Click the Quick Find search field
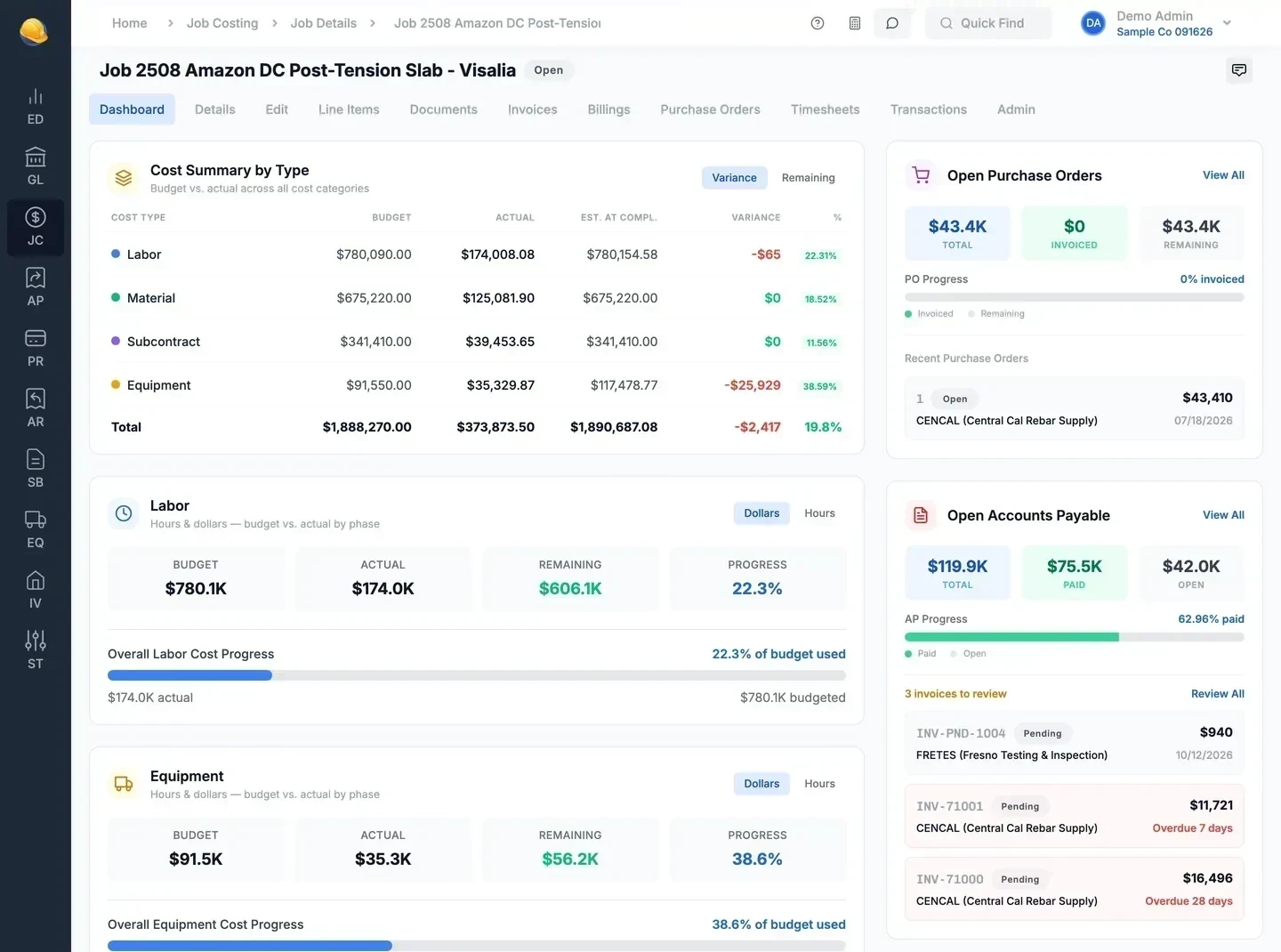 pos(989,23)
